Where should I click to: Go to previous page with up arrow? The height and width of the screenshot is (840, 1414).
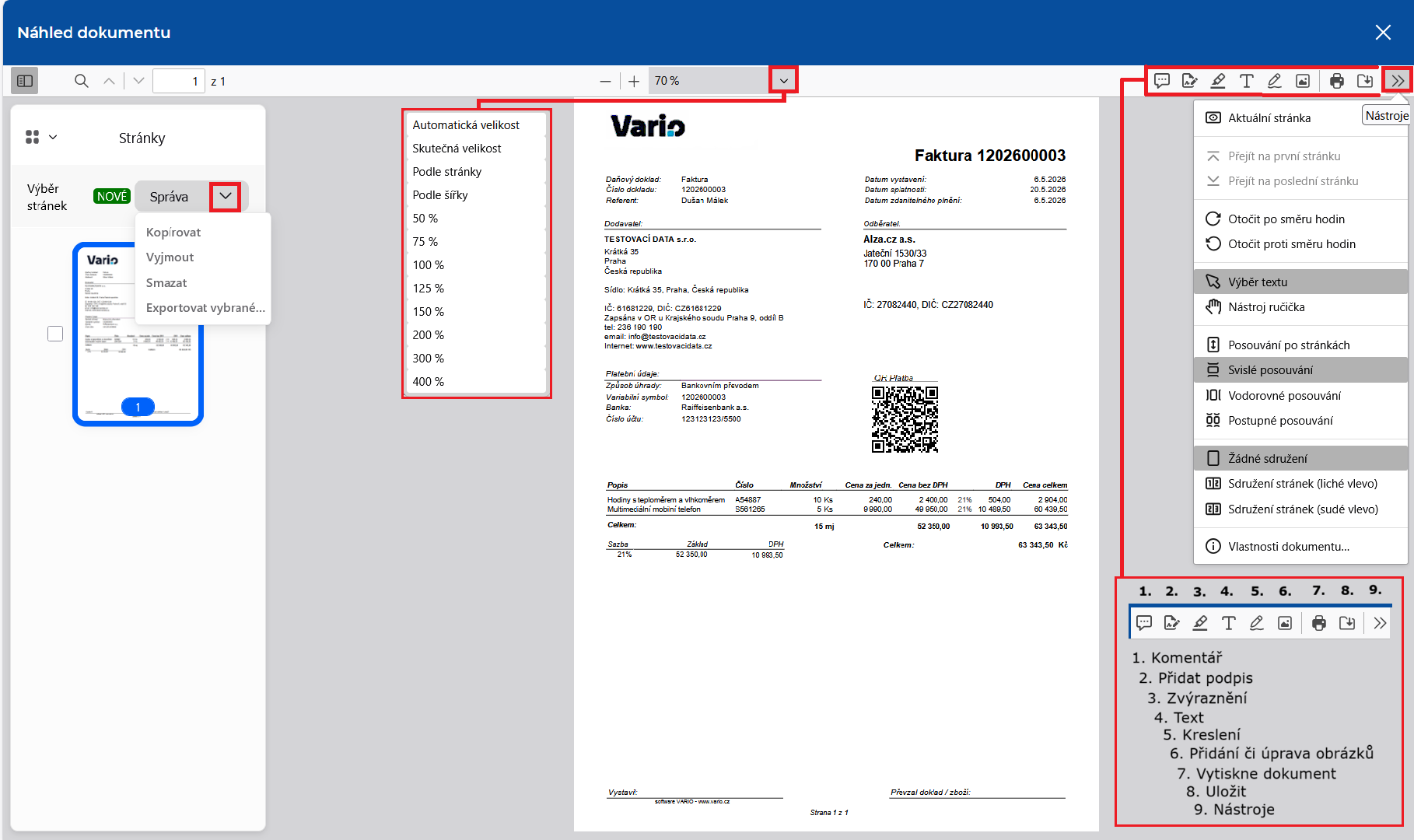109,81
